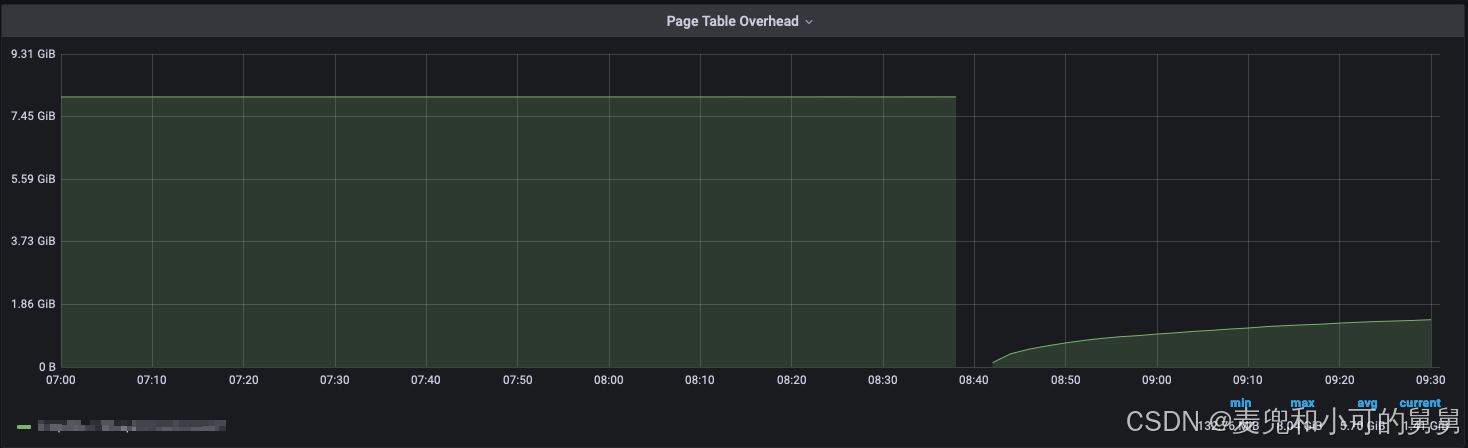Click the 08:20 time axis label
The height and width of the screenshot is (448, 1468).
(791, 380)
